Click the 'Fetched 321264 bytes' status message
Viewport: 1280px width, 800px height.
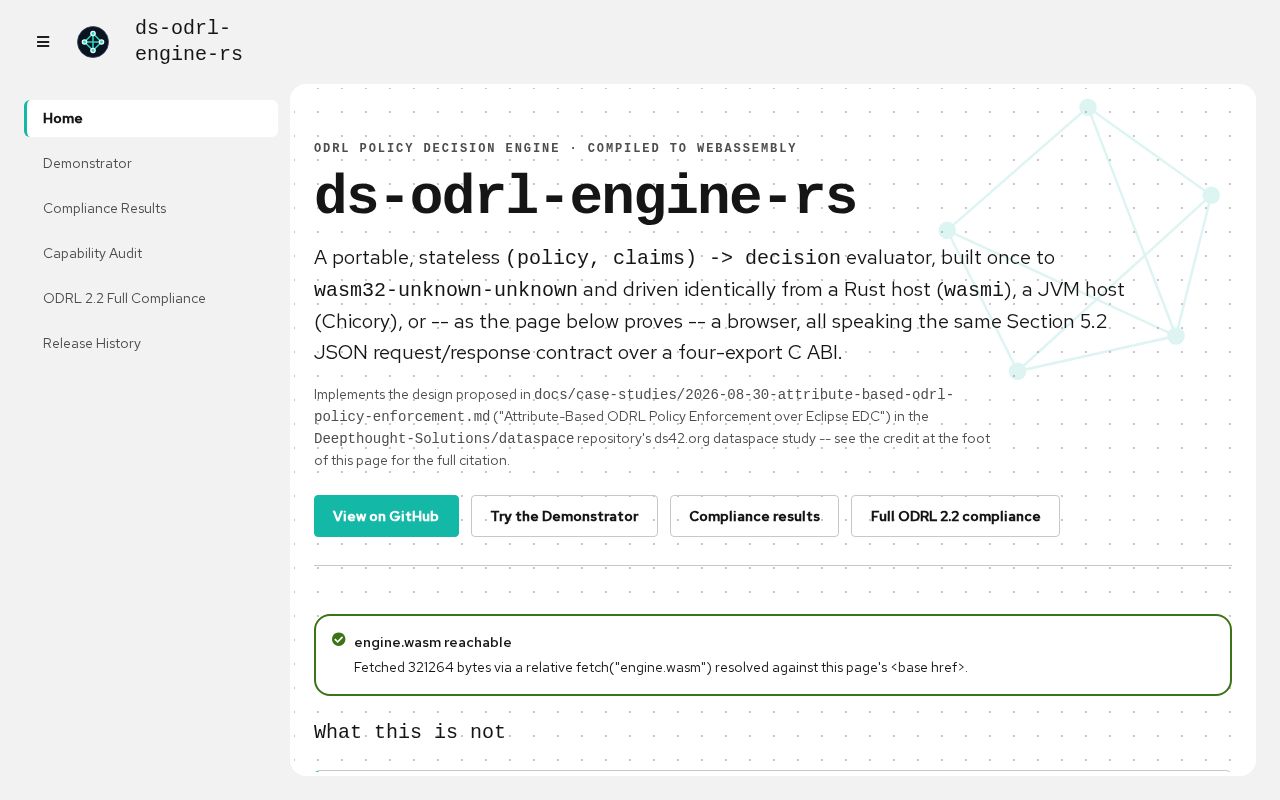point(661,667)
